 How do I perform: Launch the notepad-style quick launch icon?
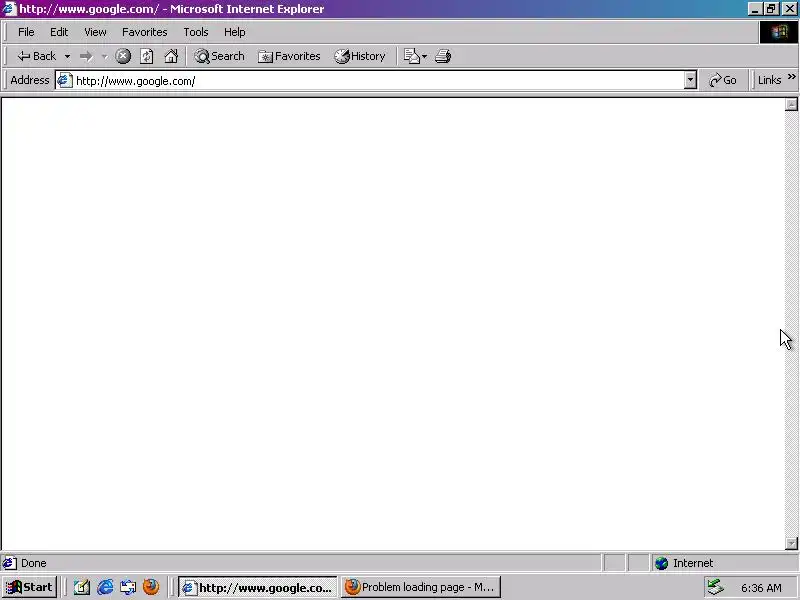82,587
